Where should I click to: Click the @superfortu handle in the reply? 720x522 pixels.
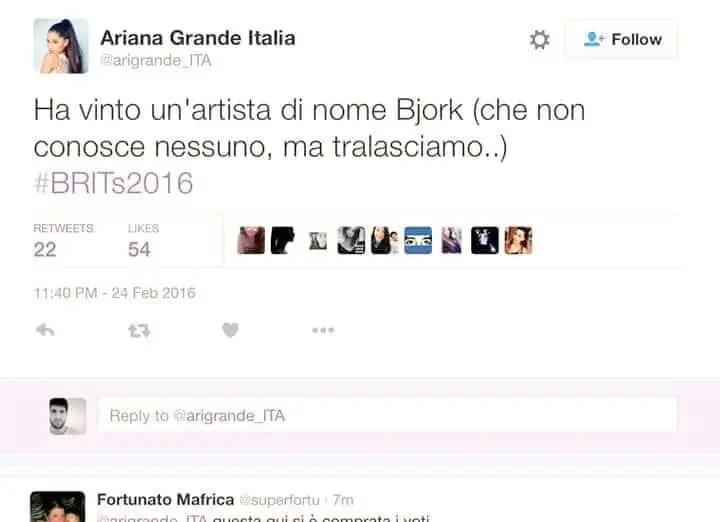[280, 500]
